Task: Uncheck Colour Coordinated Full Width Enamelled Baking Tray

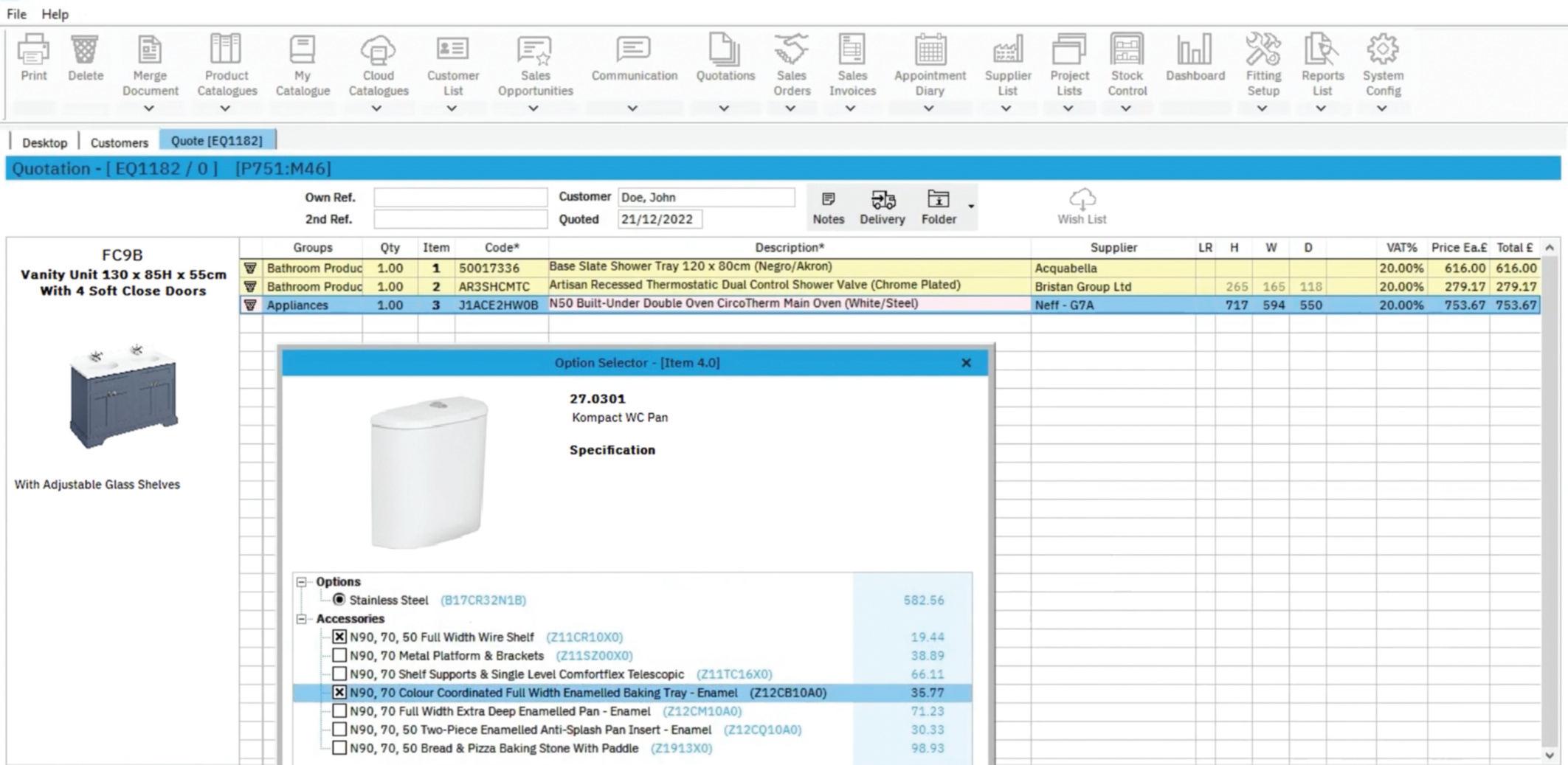Action: point(339,692)
